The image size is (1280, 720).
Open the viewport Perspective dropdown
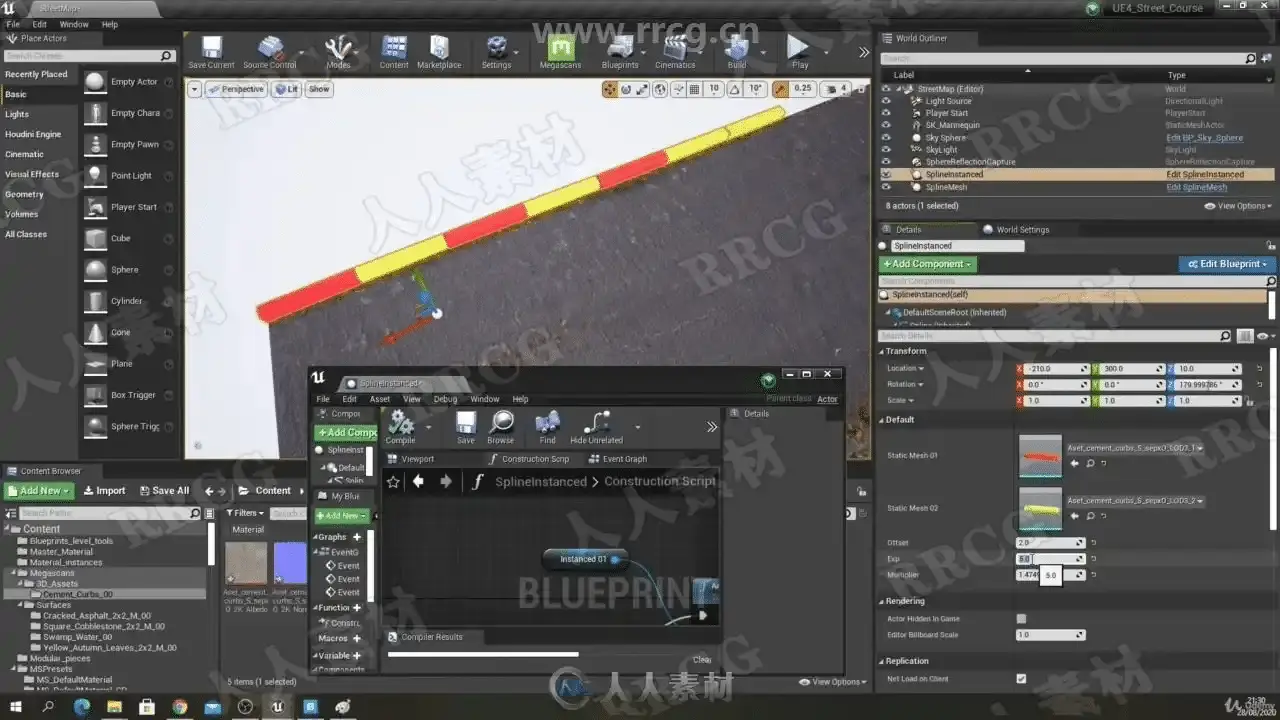pos(236,89)
